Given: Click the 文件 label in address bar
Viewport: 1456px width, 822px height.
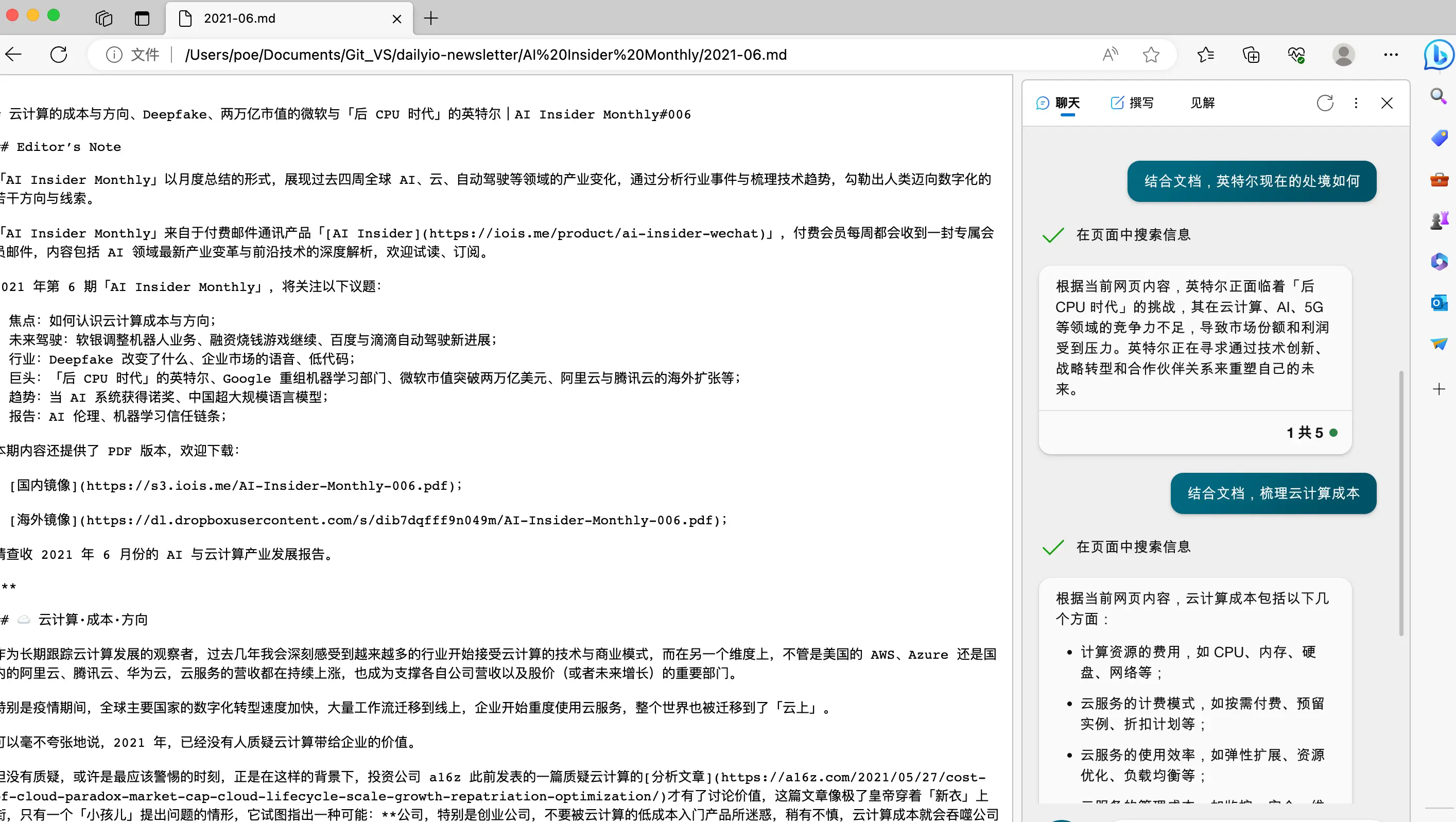Looking at the screenshot, I should (x=145, y=55).
